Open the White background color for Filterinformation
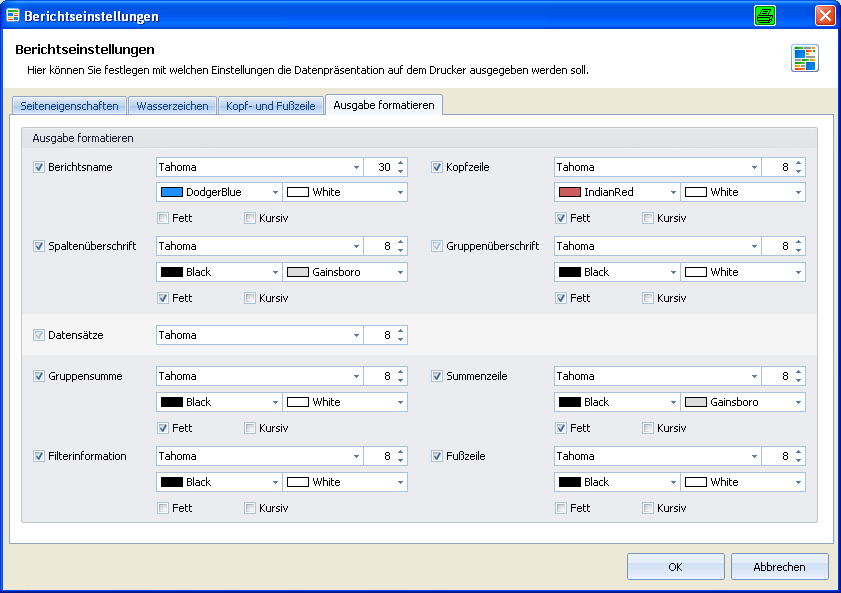 coord(345,482)
